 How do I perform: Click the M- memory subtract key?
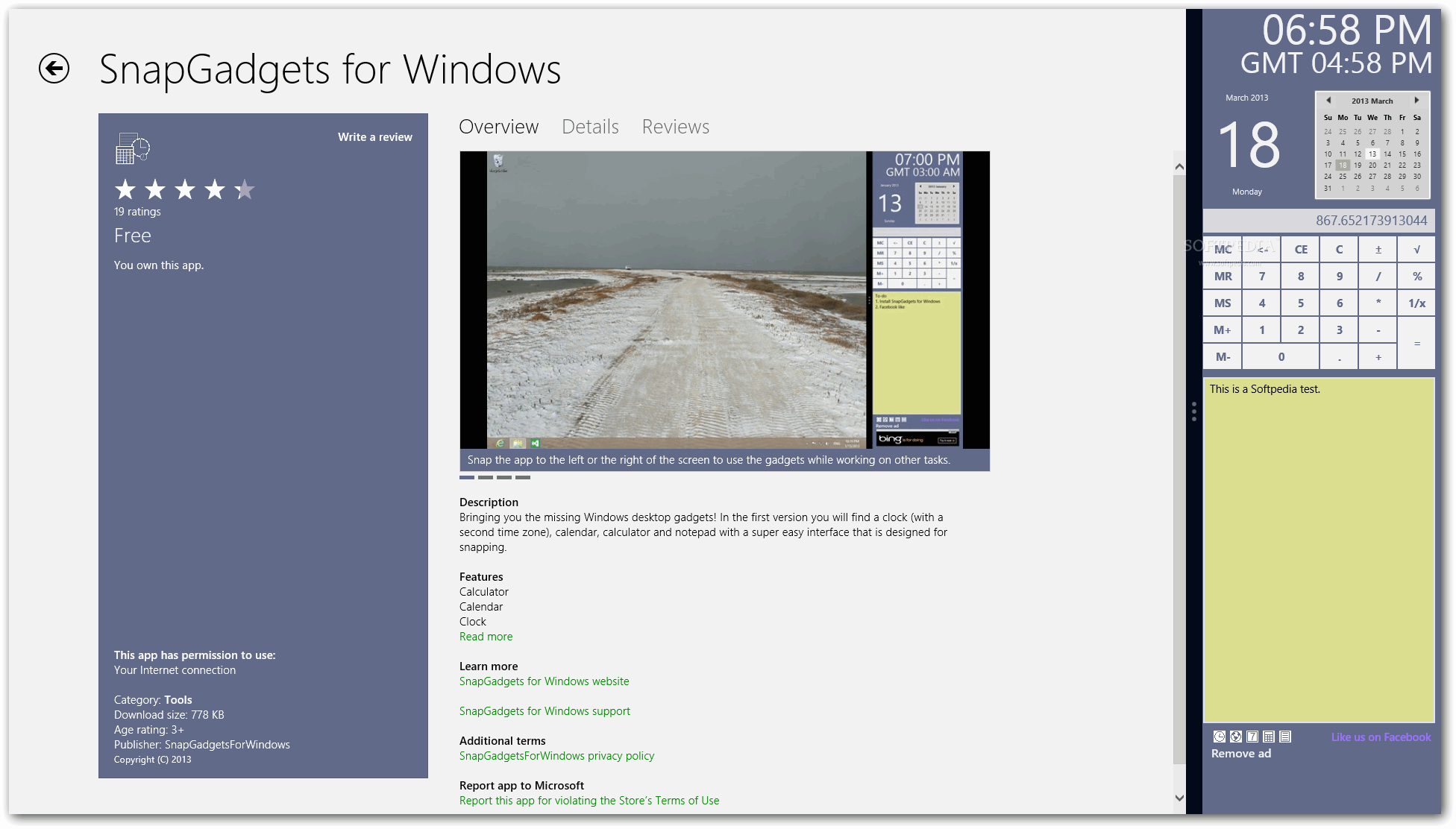1223,357
